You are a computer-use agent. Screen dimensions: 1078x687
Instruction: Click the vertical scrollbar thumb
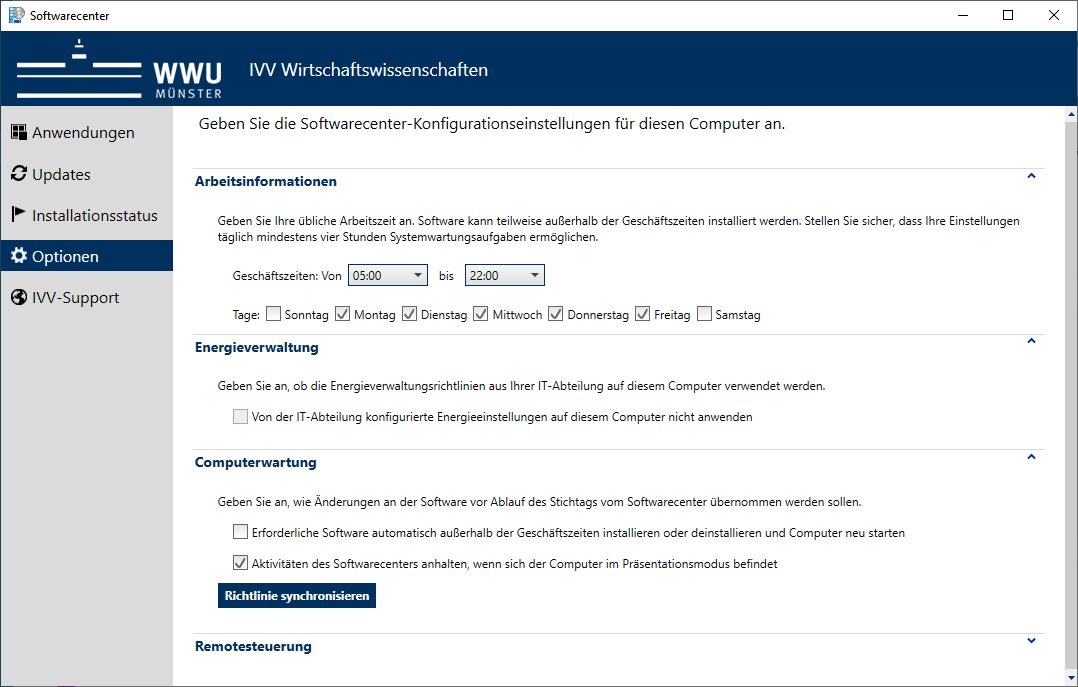[x=1071, y=393]
